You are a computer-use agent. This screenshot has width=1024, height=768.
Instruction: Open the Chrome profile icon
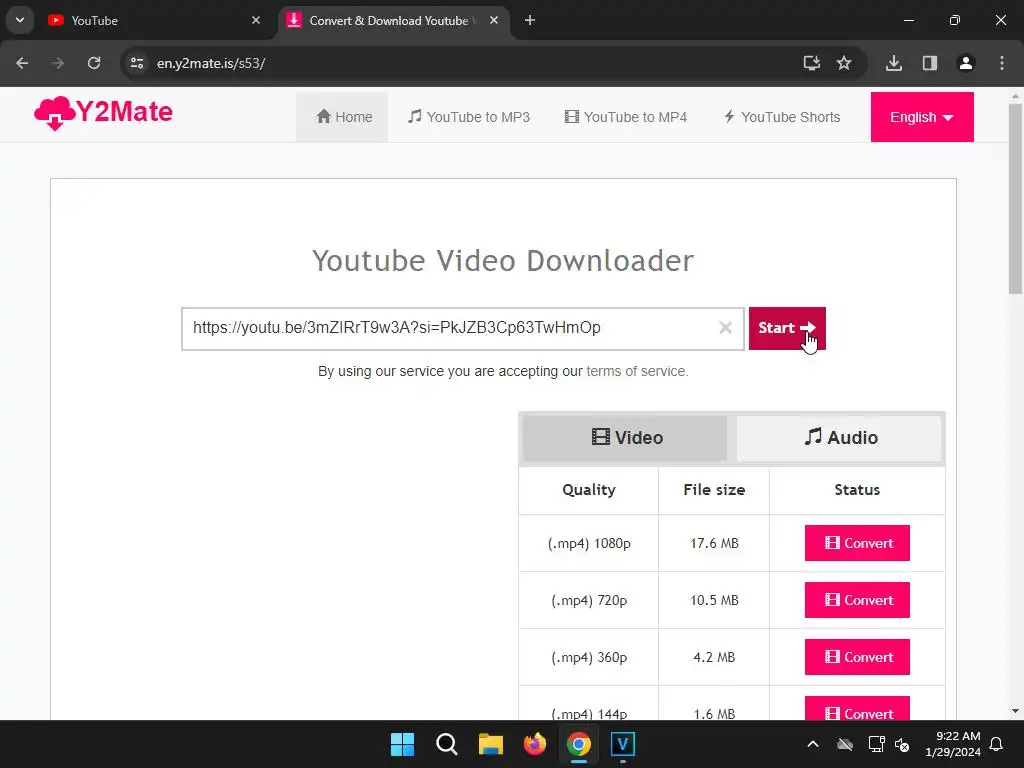pyautogui.click(x=966, y=63)
